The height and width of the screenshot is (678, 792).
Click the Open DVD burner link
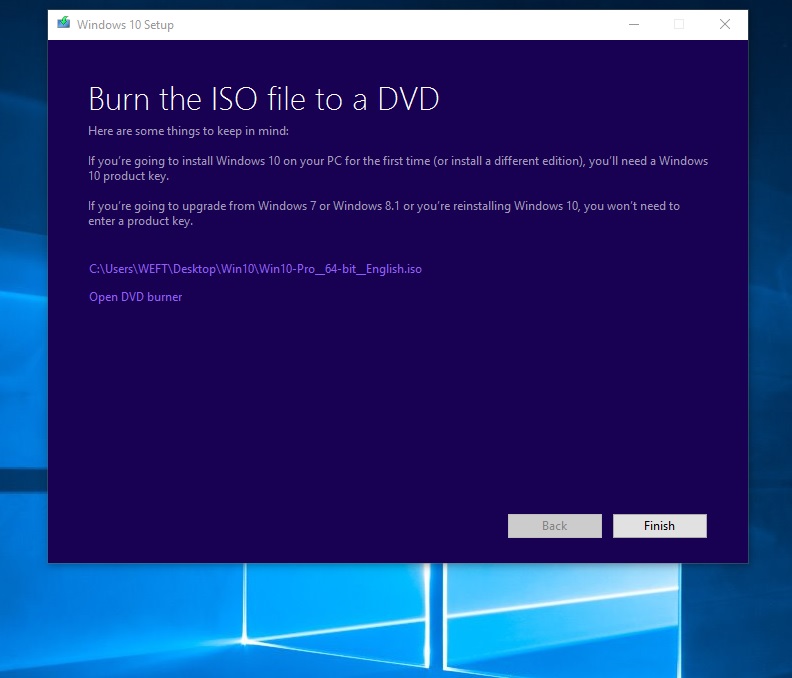(x=135, y=297)
